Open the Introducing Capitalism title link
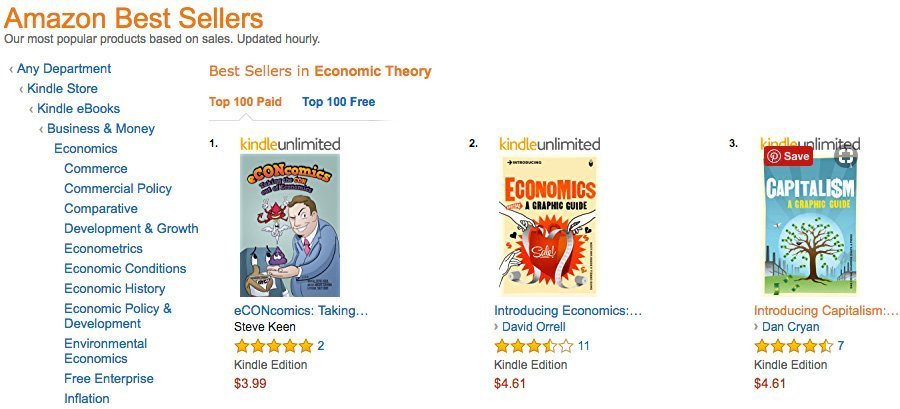The image size is (900, 409). click(x=825, y=310)
